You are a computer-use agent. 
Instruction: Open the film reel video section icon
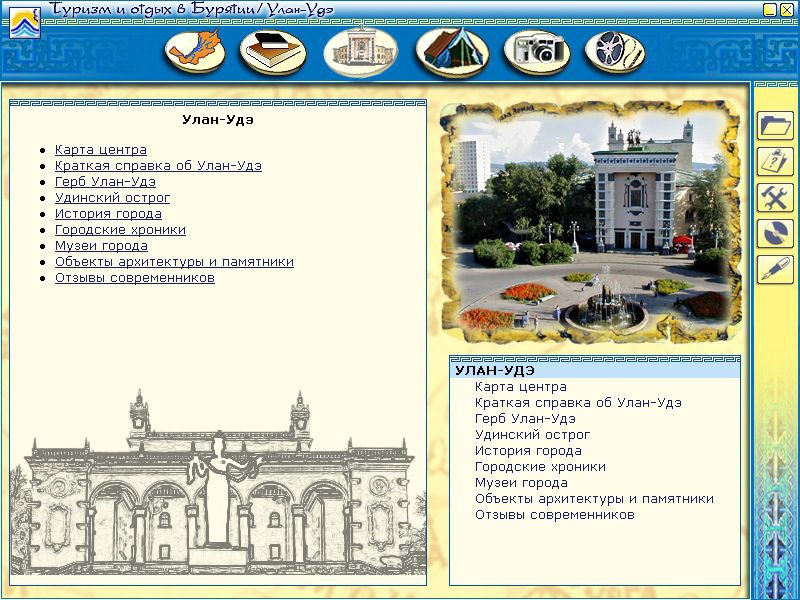pyautogui.click(x=615, y=52)
